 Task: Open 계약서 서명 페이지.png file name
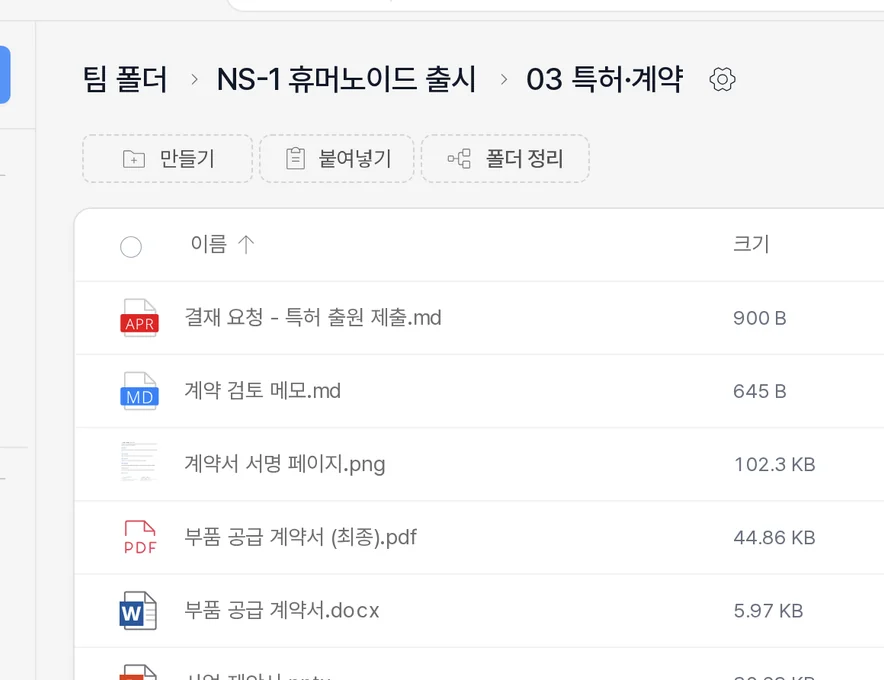[285, 464]
